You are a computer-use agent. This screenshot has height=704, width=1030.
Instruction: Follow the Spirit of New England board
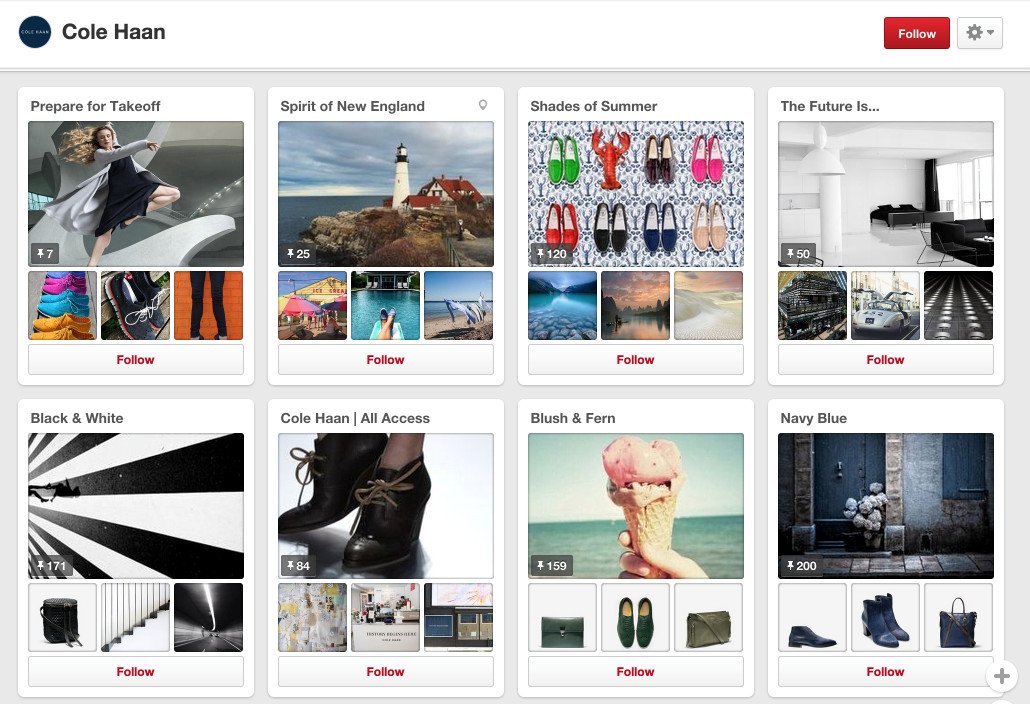pyautogui.click(x=386, y=359)
